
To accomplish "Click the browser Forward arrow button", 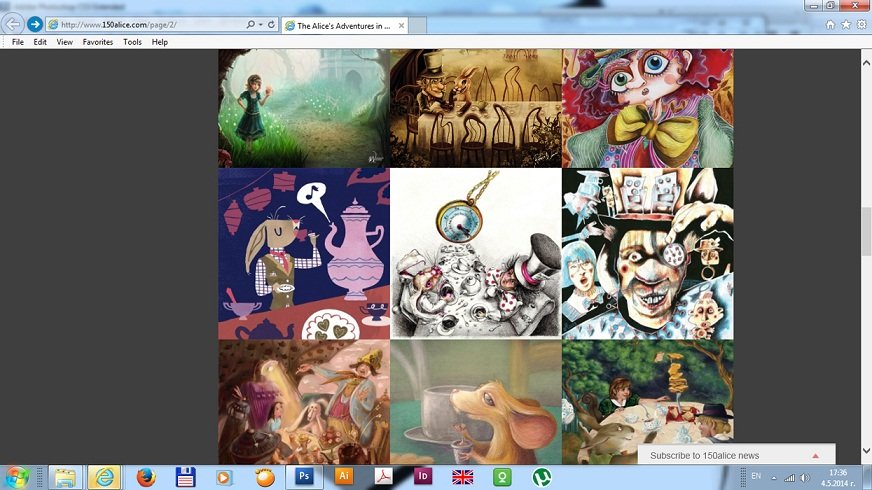I will pos(34,24).
